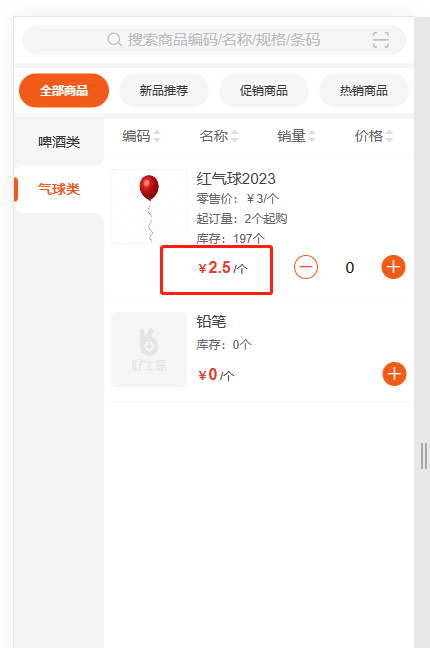Sort products by 销量 column
The width and height of the screenshot is (430, 648).
click(x=296, y=136)
